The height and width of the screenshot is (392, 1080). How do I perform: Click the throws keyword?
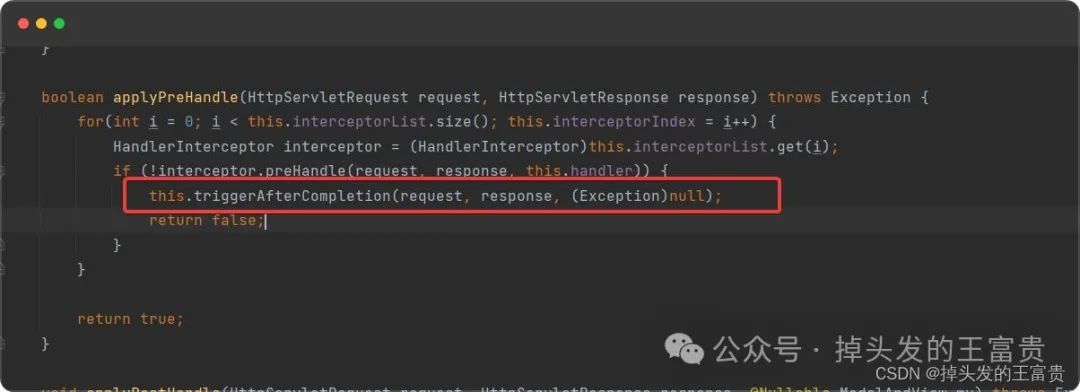(794, 97)
